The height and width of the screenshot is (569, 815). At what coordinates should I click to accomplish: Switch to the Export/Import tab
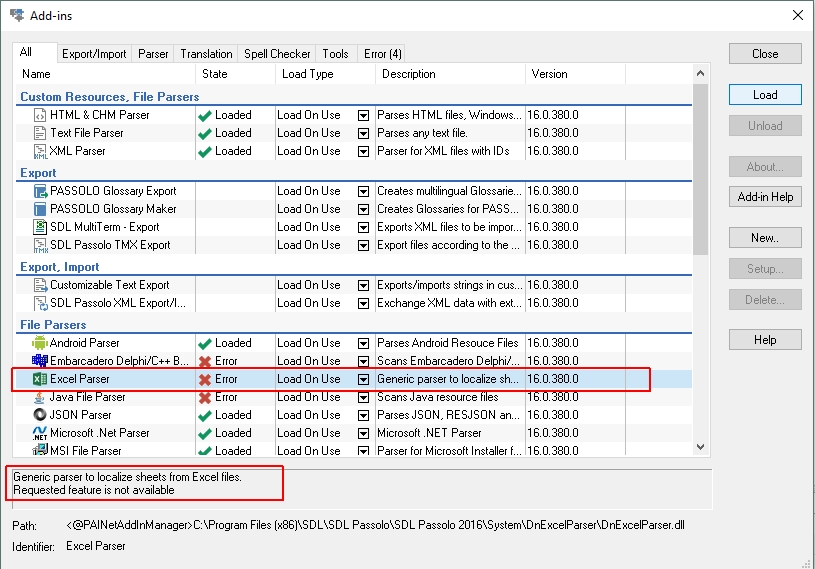tap(93, 54)
